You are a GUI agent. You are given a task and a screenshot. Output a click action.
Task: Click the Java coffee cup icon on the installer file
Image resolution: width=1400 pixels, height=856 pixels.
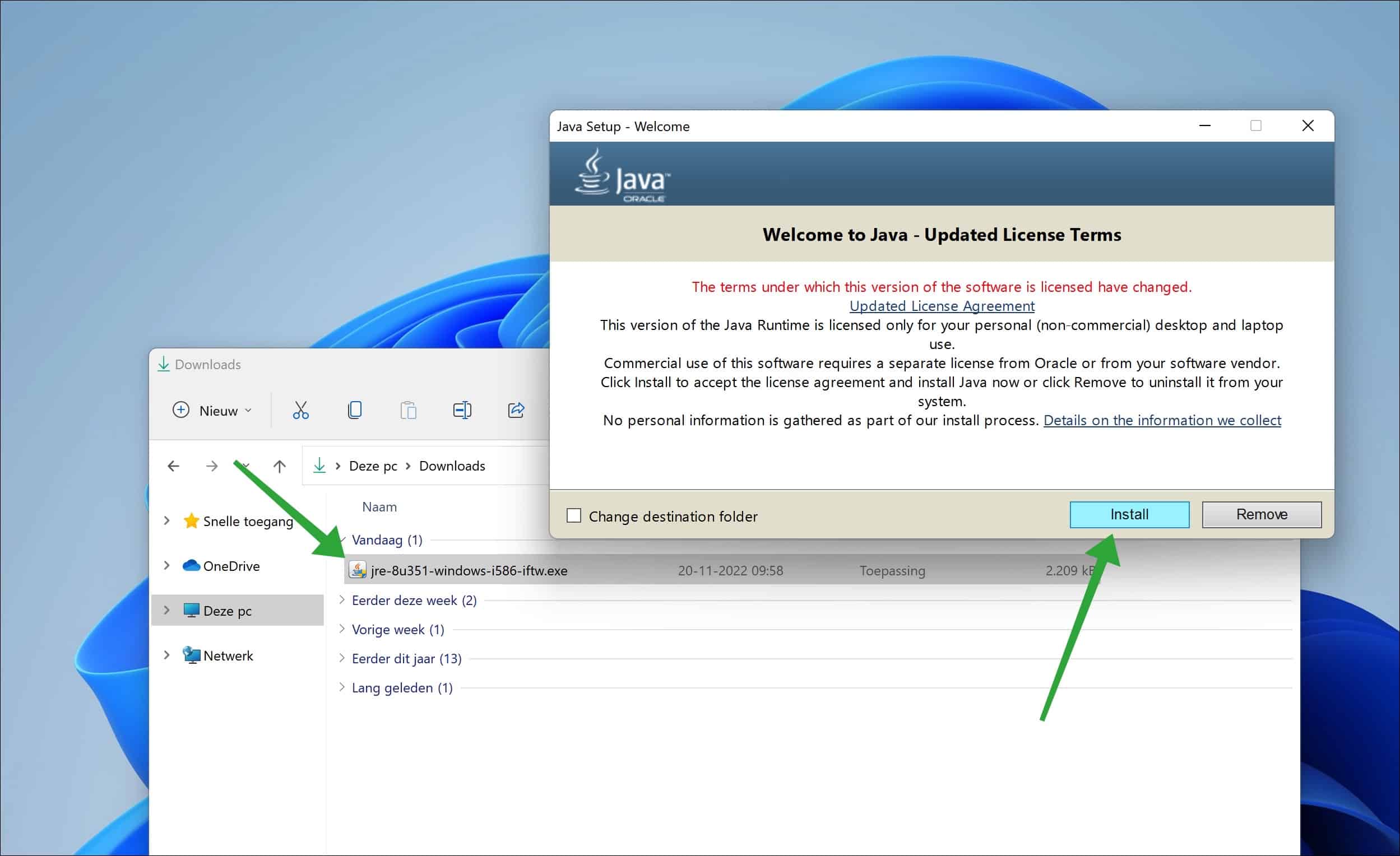tap(357, 570)
